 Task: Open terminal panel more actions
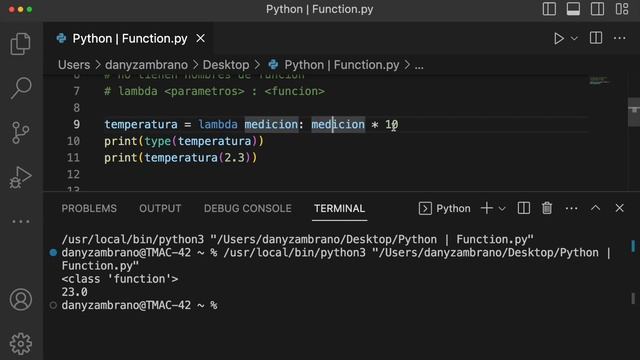[571, 209]
